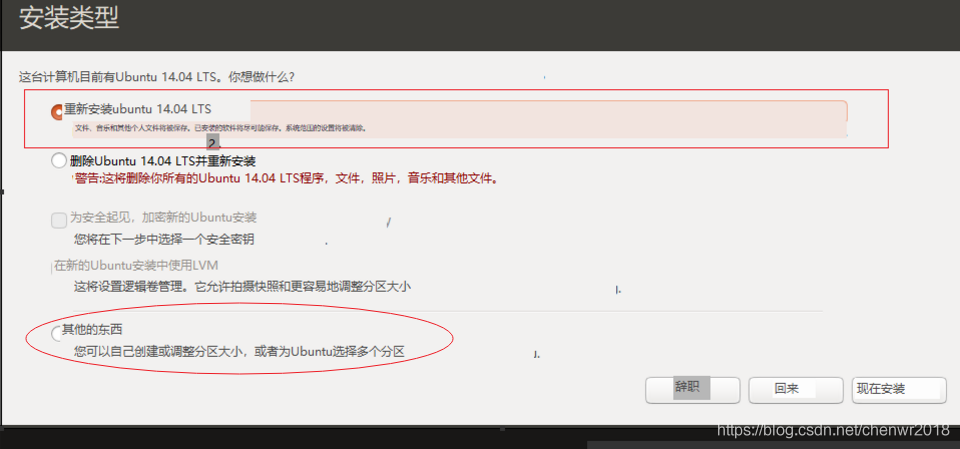Select the 重新安装ubuntu 14.04 LTS radio option

point(57,112)
